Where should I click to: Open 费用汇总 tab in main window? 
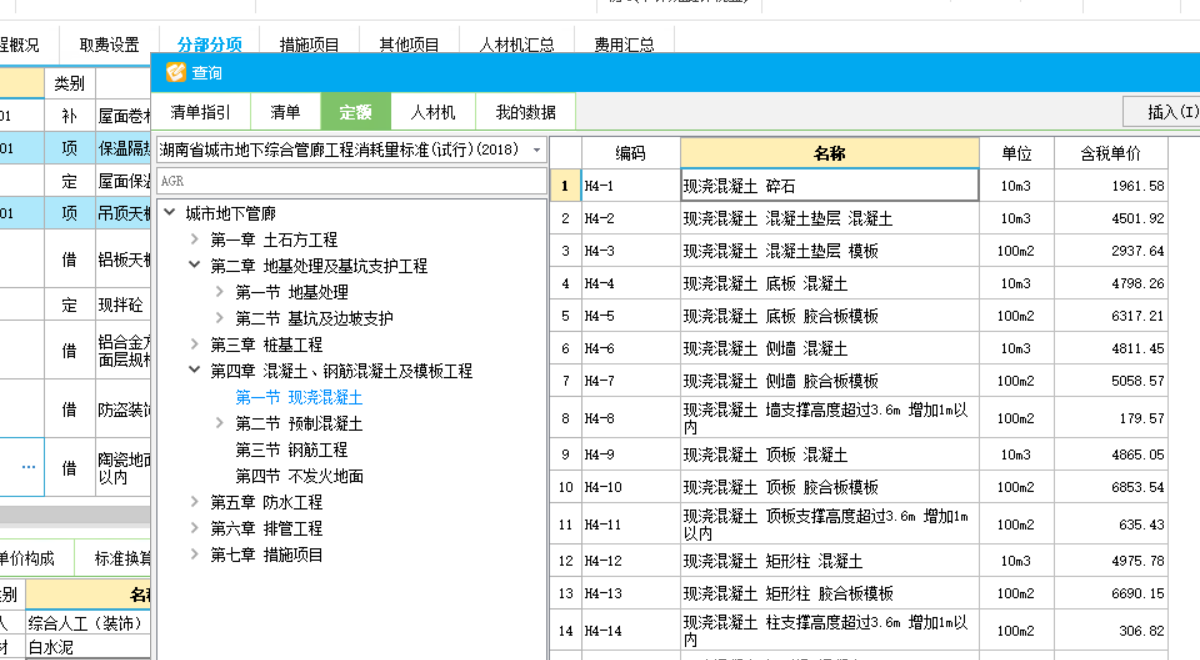[x=624, y=45]
